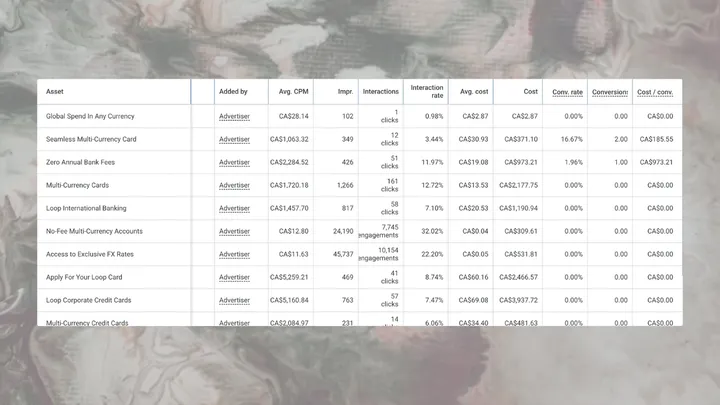
Task: Sort by the Cost column header
Action: coord(530,91)
